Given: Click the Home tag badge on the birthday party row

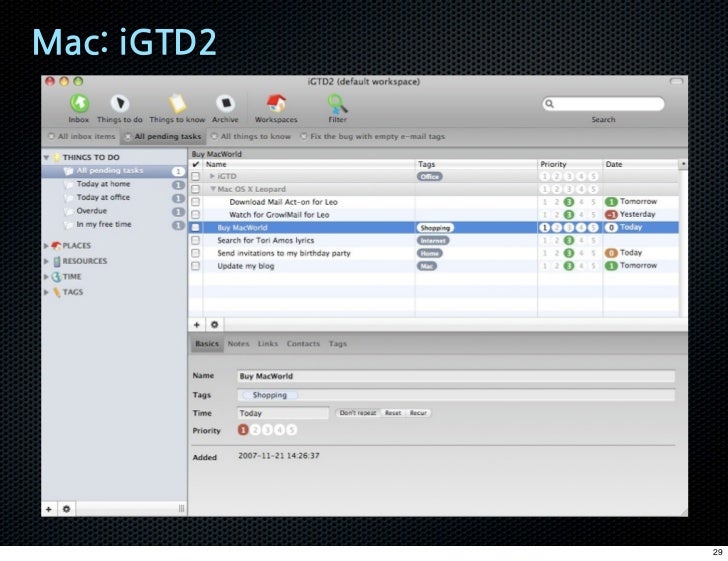Looking at the screenshot, I should coord(429,253).
